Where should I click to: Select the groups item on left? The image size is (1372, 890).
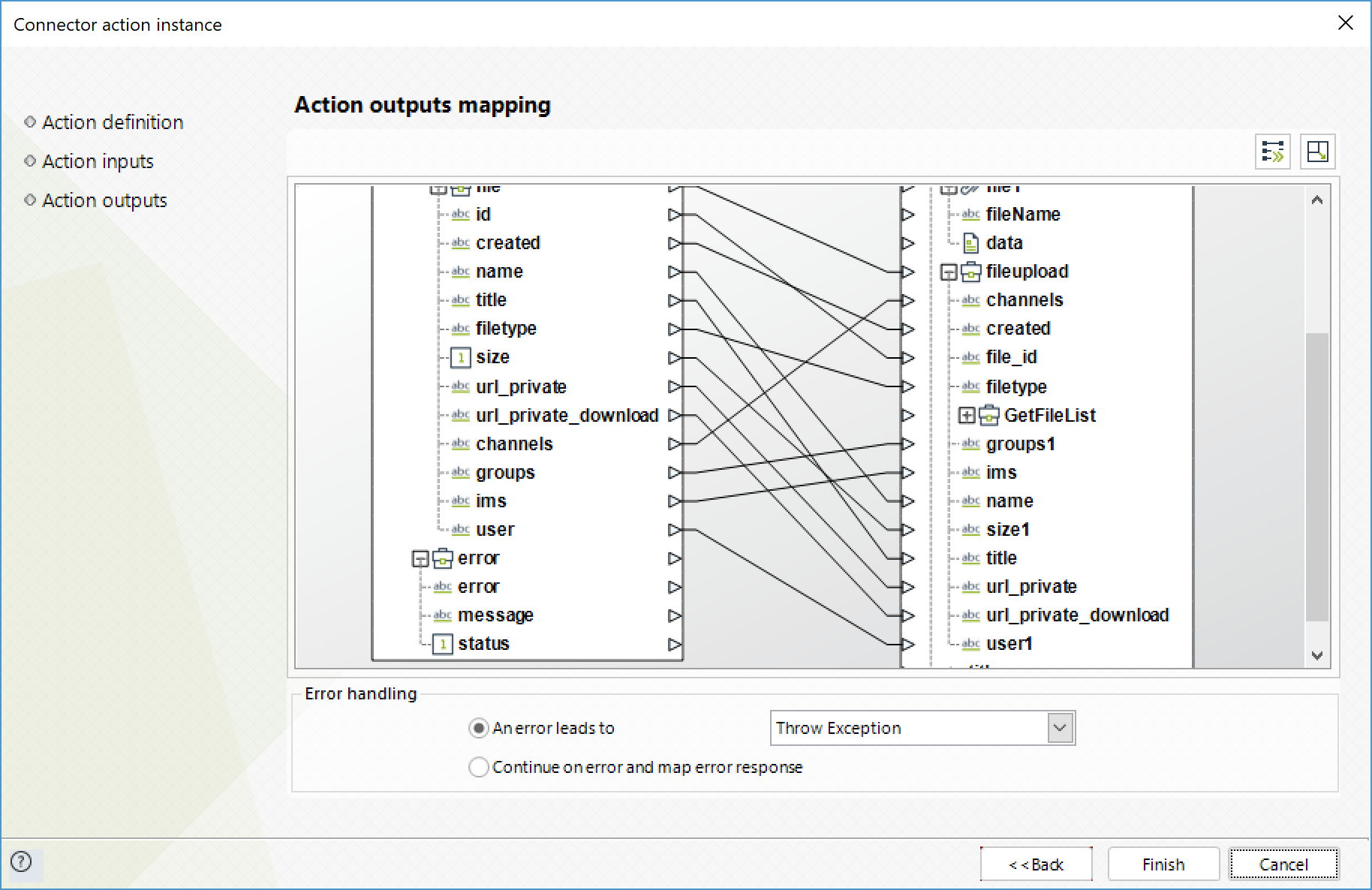505,473
